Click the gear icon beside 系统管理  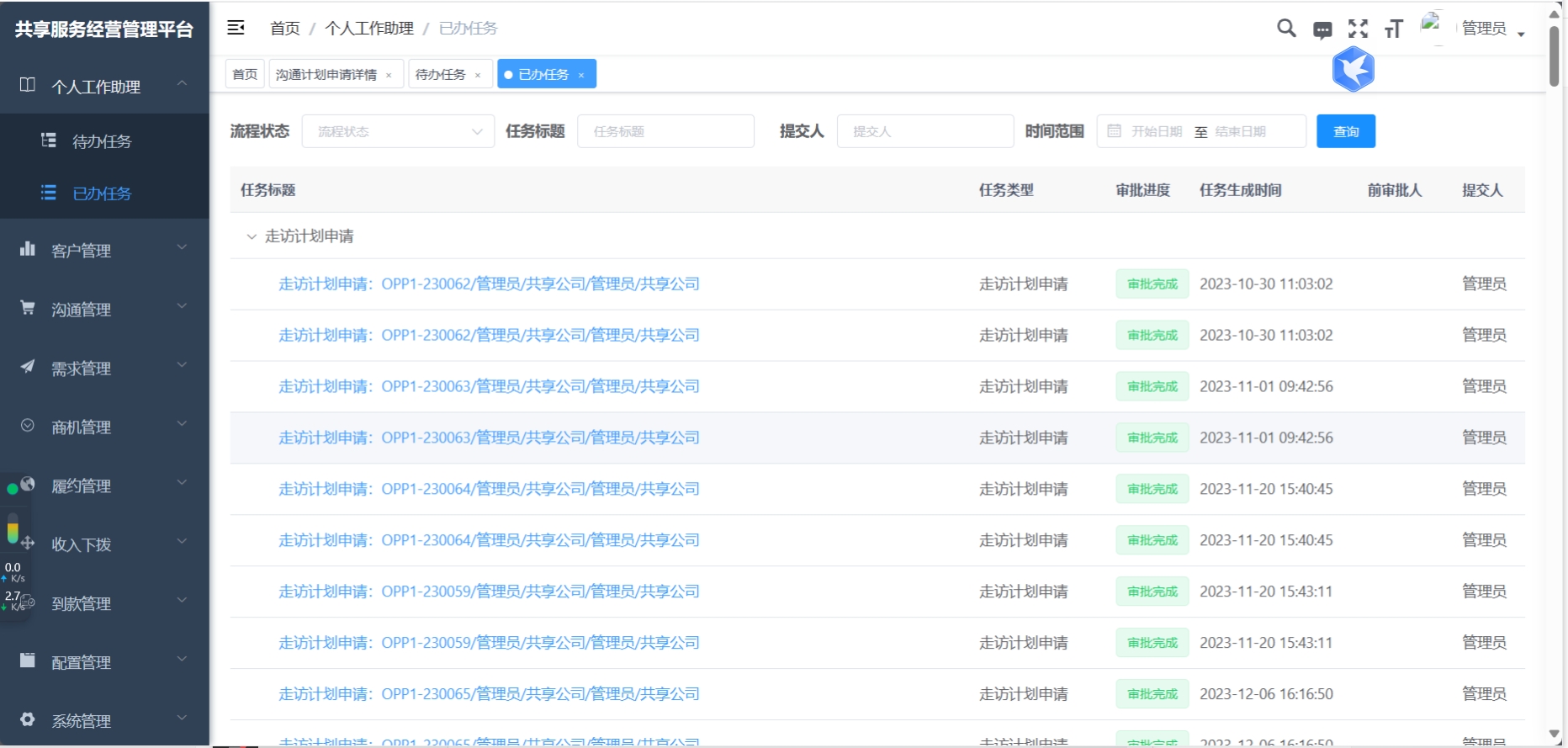(28, 719)
